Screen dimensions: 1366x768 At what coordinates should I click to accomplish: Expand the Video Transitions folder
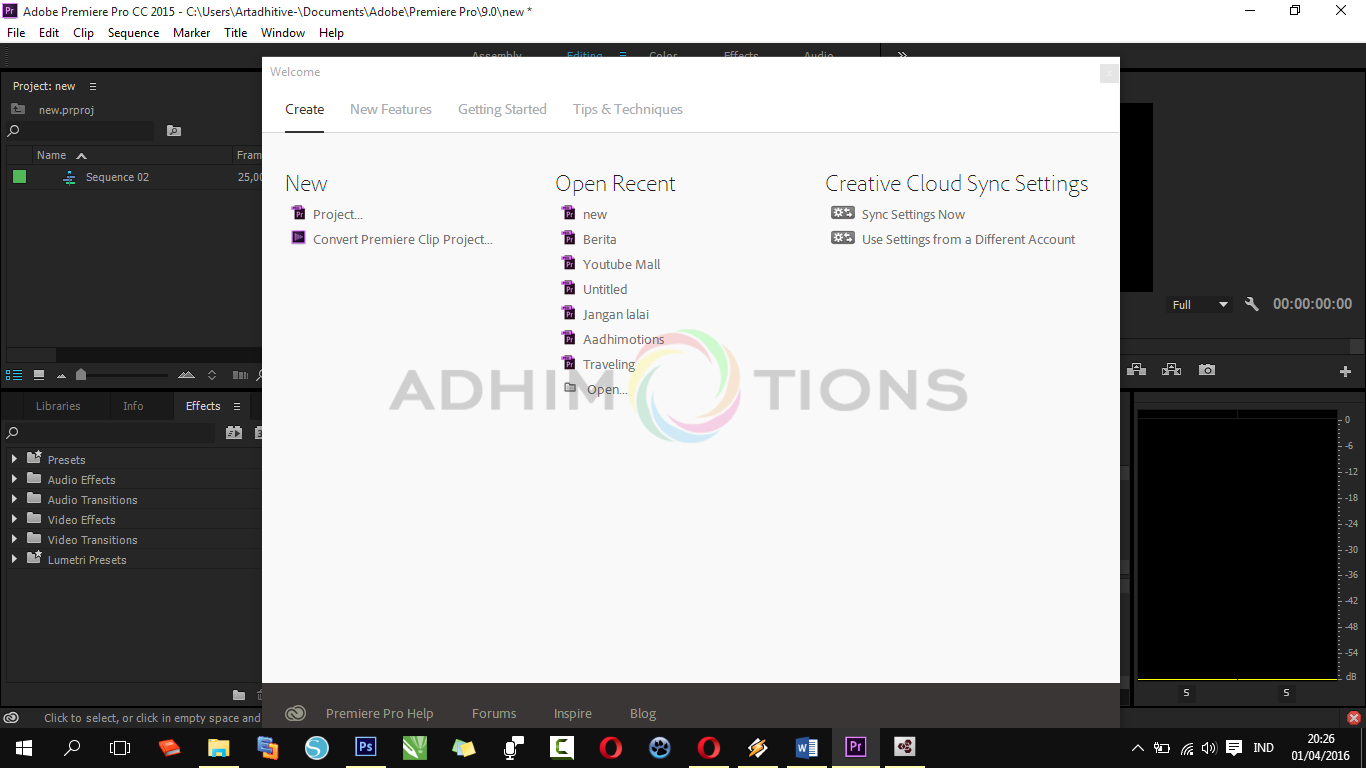coord(14,539)
